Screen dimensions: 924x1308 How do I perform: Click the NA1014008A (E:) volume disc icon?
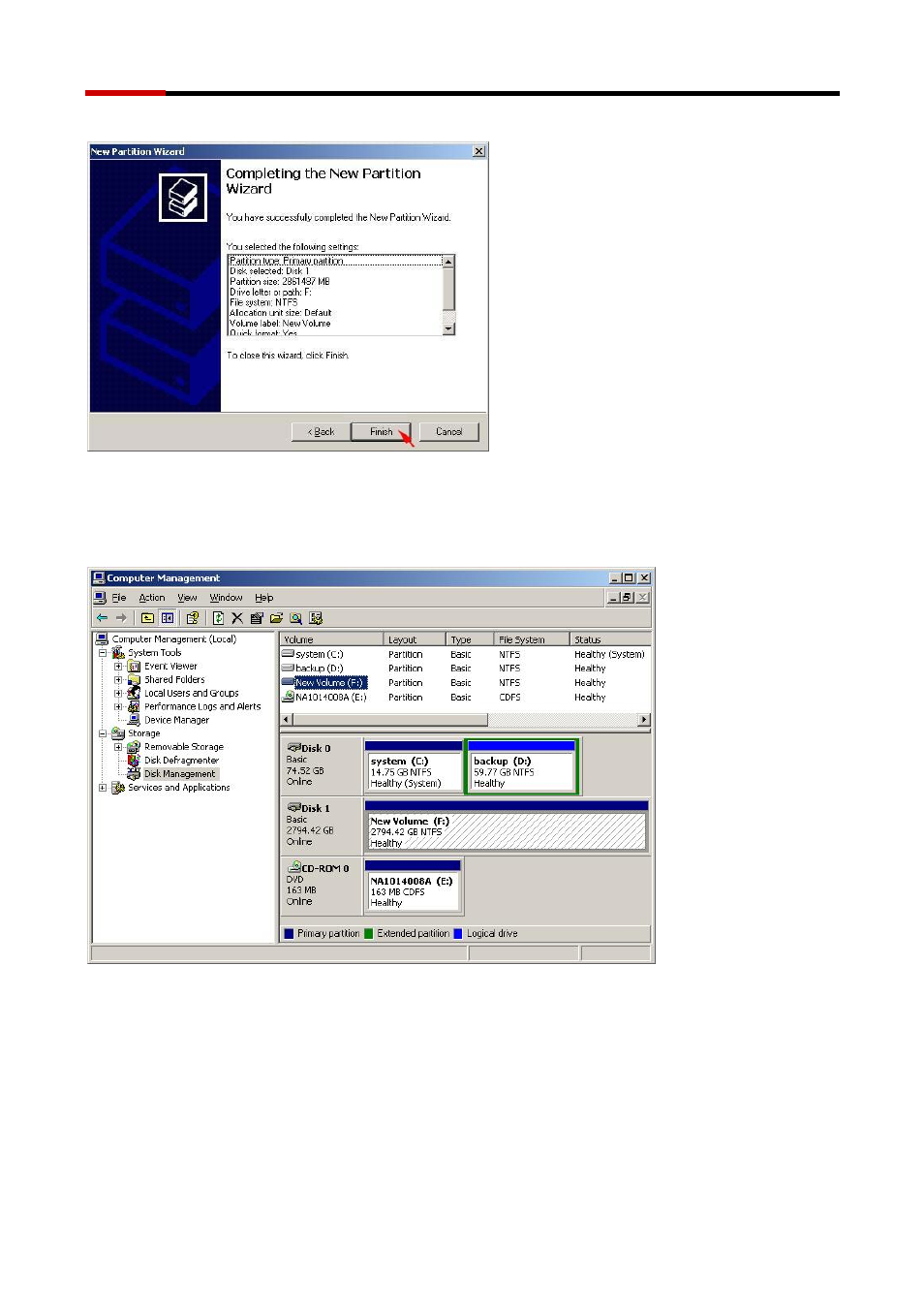[288, 698]
